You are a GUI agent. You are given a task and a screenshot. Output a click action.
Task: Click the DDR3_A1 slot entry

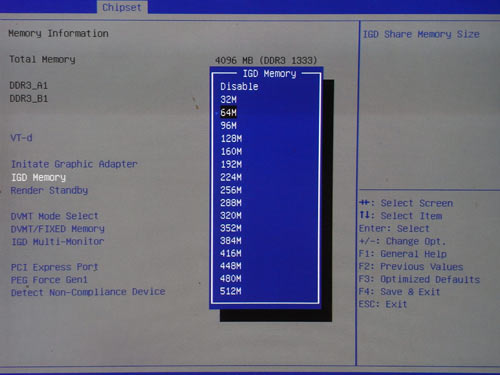pyautogui.click(x=29, y=86)
